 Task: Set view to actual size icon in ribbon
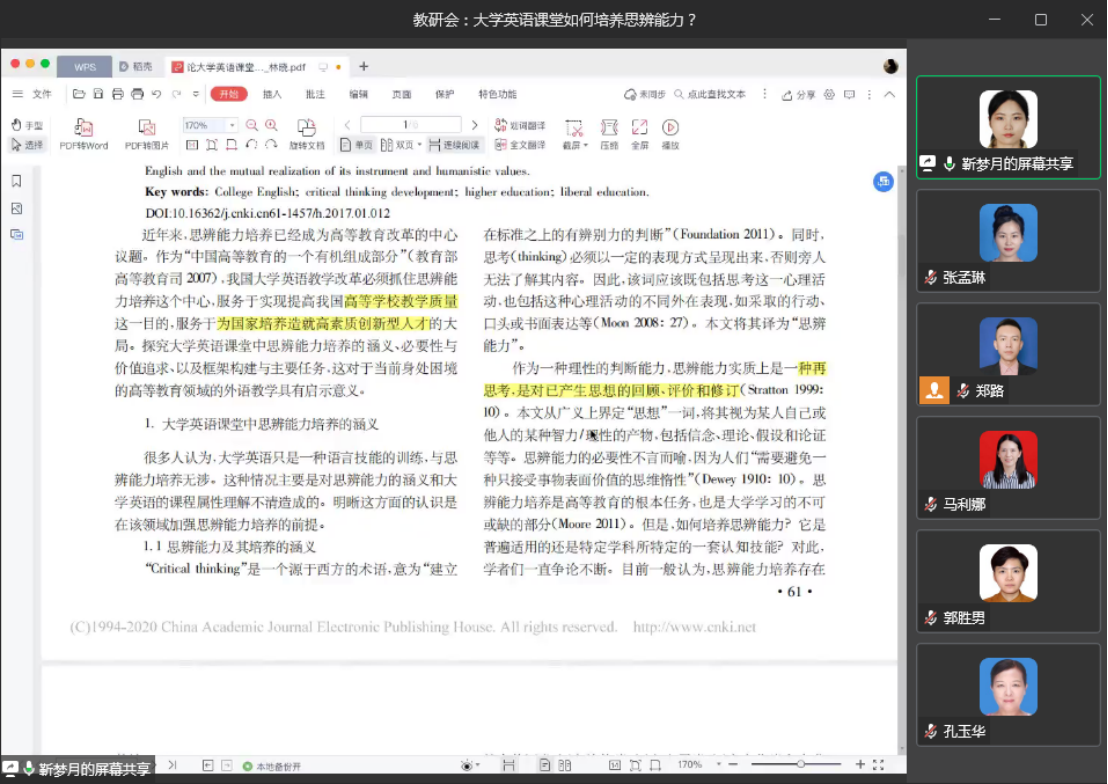tap(192, 145)
